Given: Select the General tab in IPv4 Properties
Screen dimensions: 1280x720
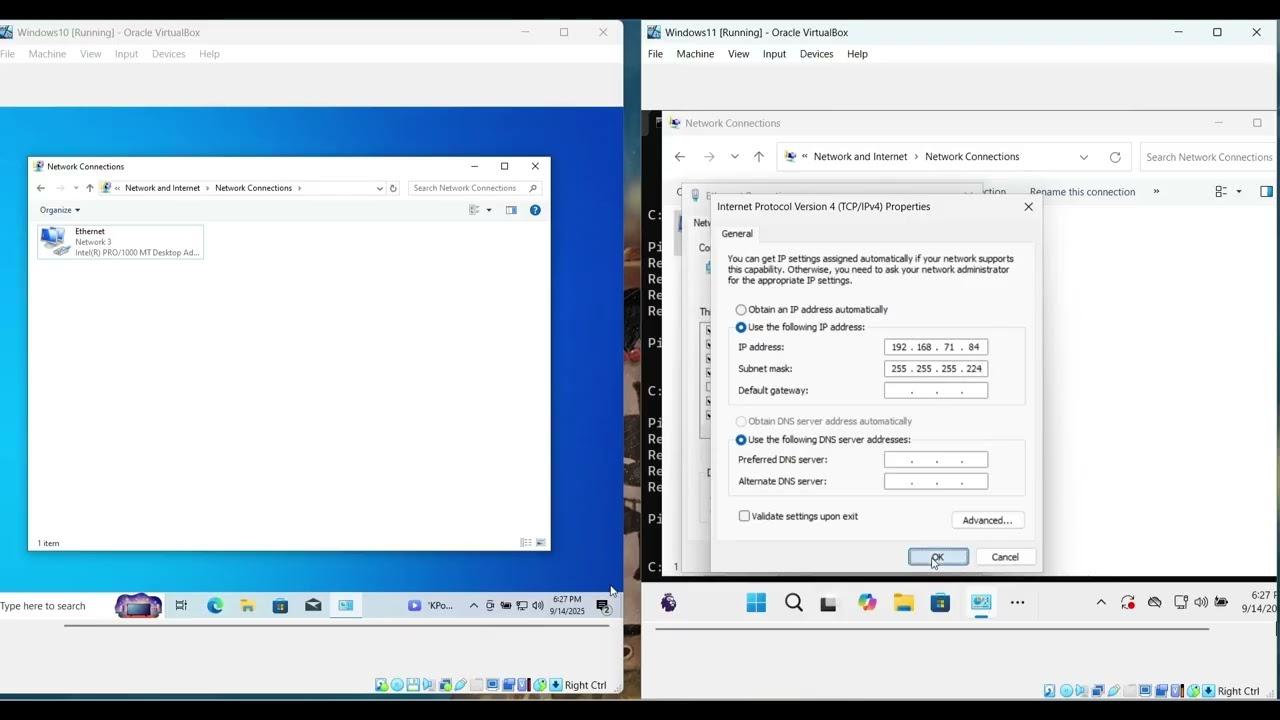Looking at the screenshot, I should click(x=737, y=234).
